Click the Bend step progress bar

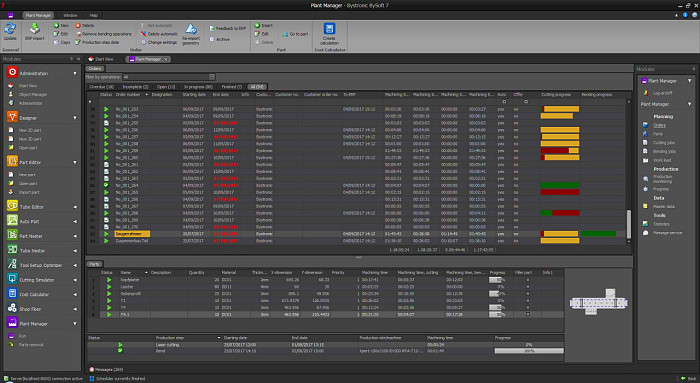[529, 351]
